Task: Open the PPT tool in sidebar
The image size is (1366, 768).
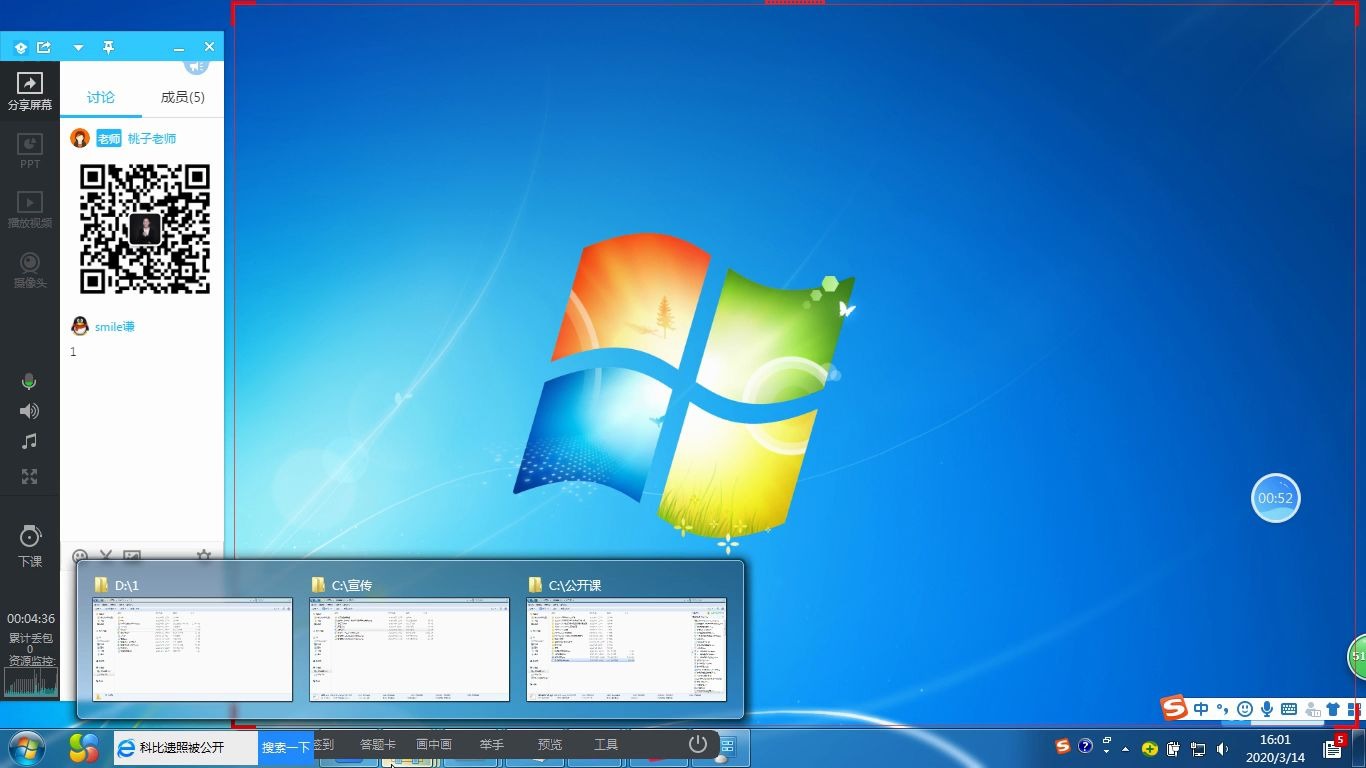Action: click(30, 151)
